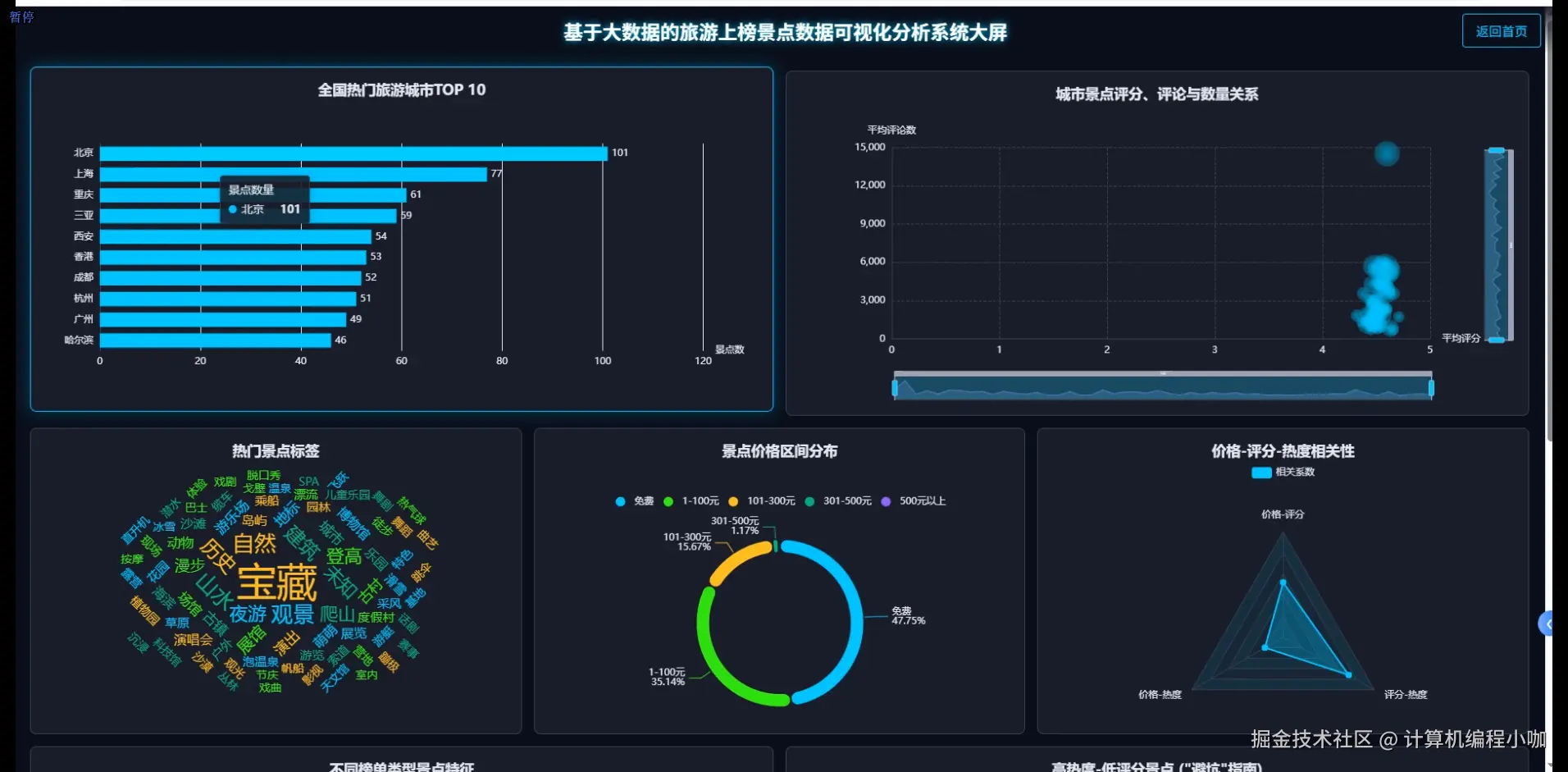
Task: Click the word 宝藏 in the tag cloud
Action: (277, 582)
